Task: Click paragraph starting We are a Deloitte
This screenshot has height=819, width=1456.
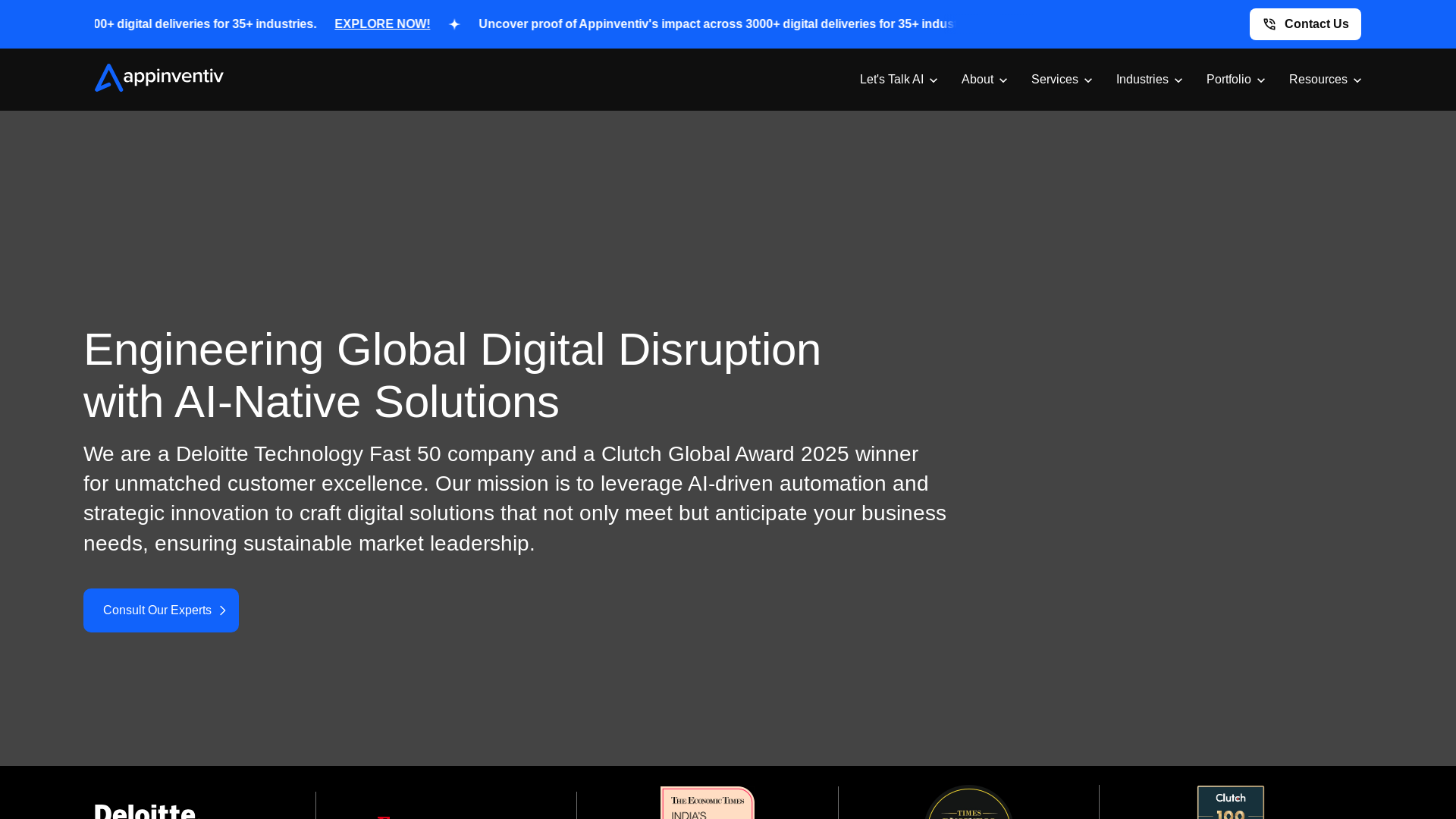Action: 515,498
